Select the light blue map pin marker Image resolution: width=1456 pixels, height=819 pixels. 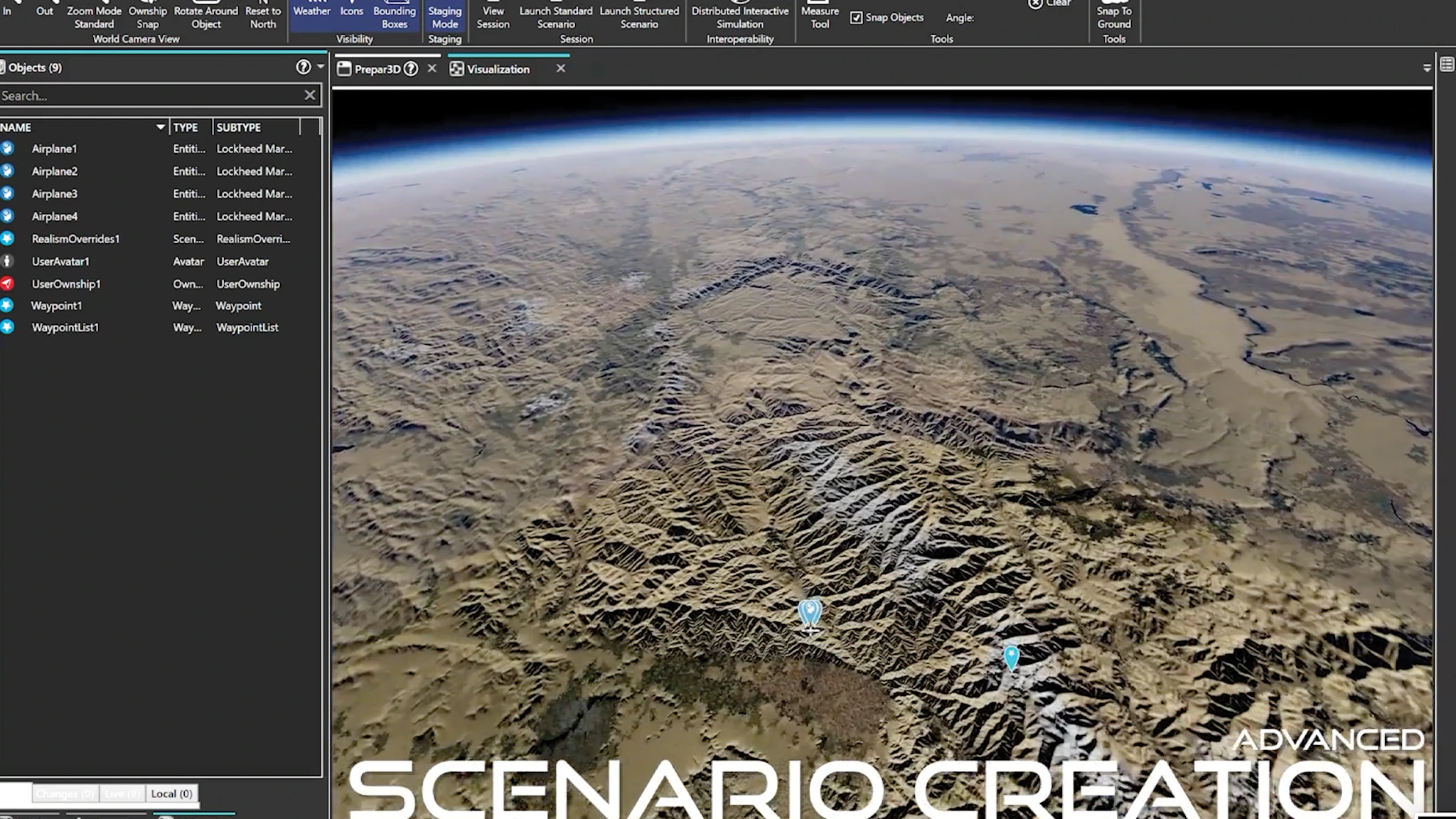point(1011,656)
